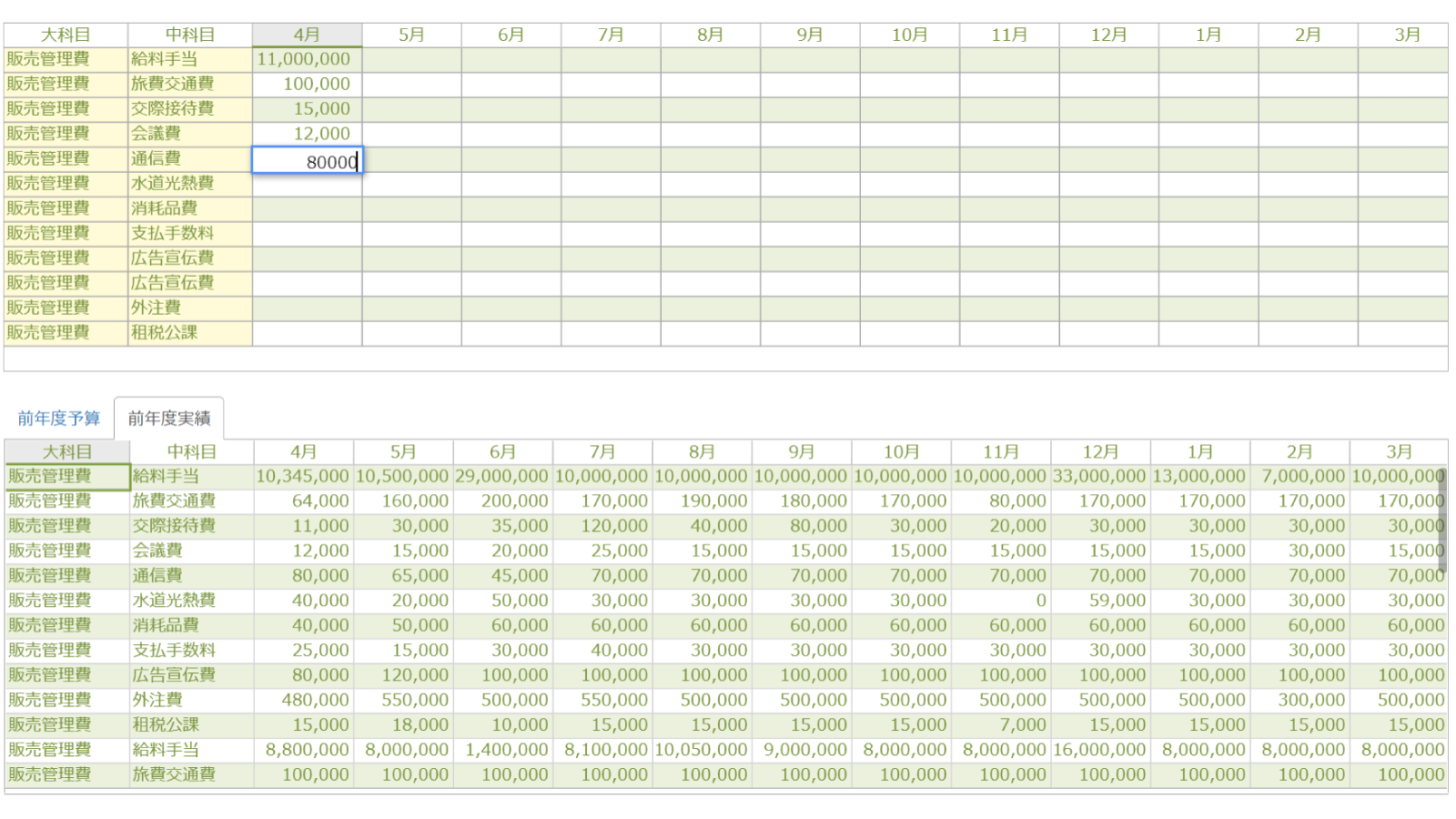1456x819 pixels.
Task: Click 大科目 header in the lower grid
Action: coord(67,452)
